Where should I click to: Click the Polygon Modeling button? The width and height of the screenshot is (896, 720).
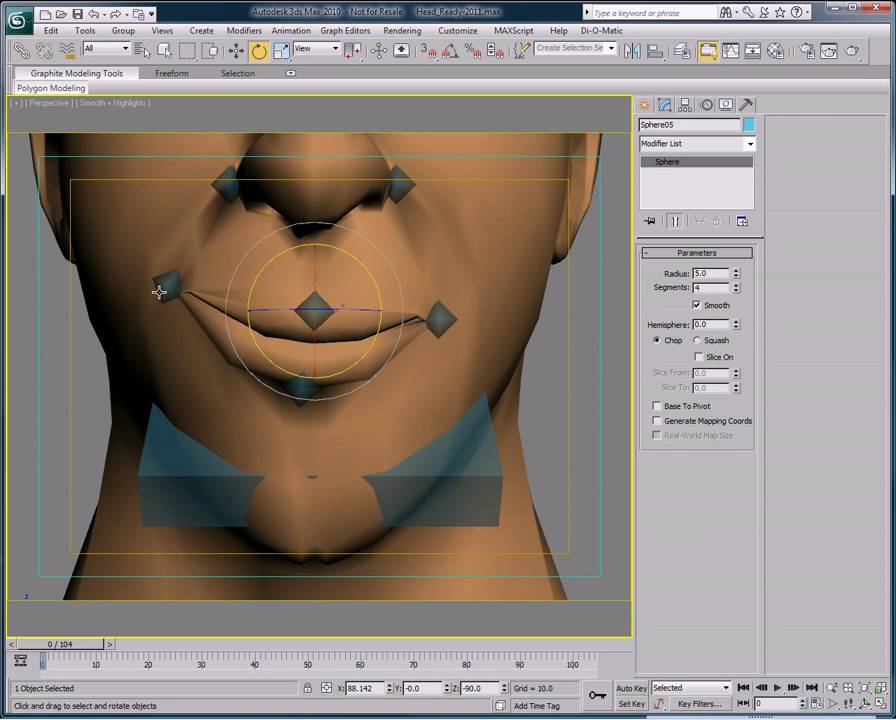pos(51,88)
